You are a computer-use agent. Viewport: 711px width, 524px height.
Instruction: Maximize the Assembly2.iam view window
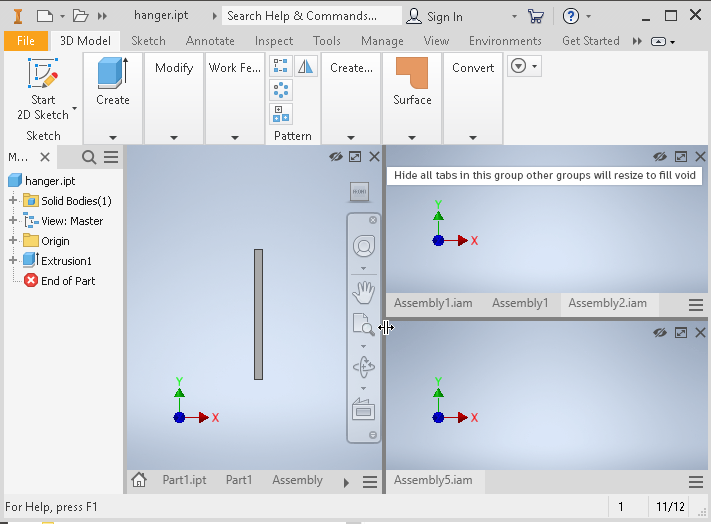pyautogui.click(x=681, y=157)
